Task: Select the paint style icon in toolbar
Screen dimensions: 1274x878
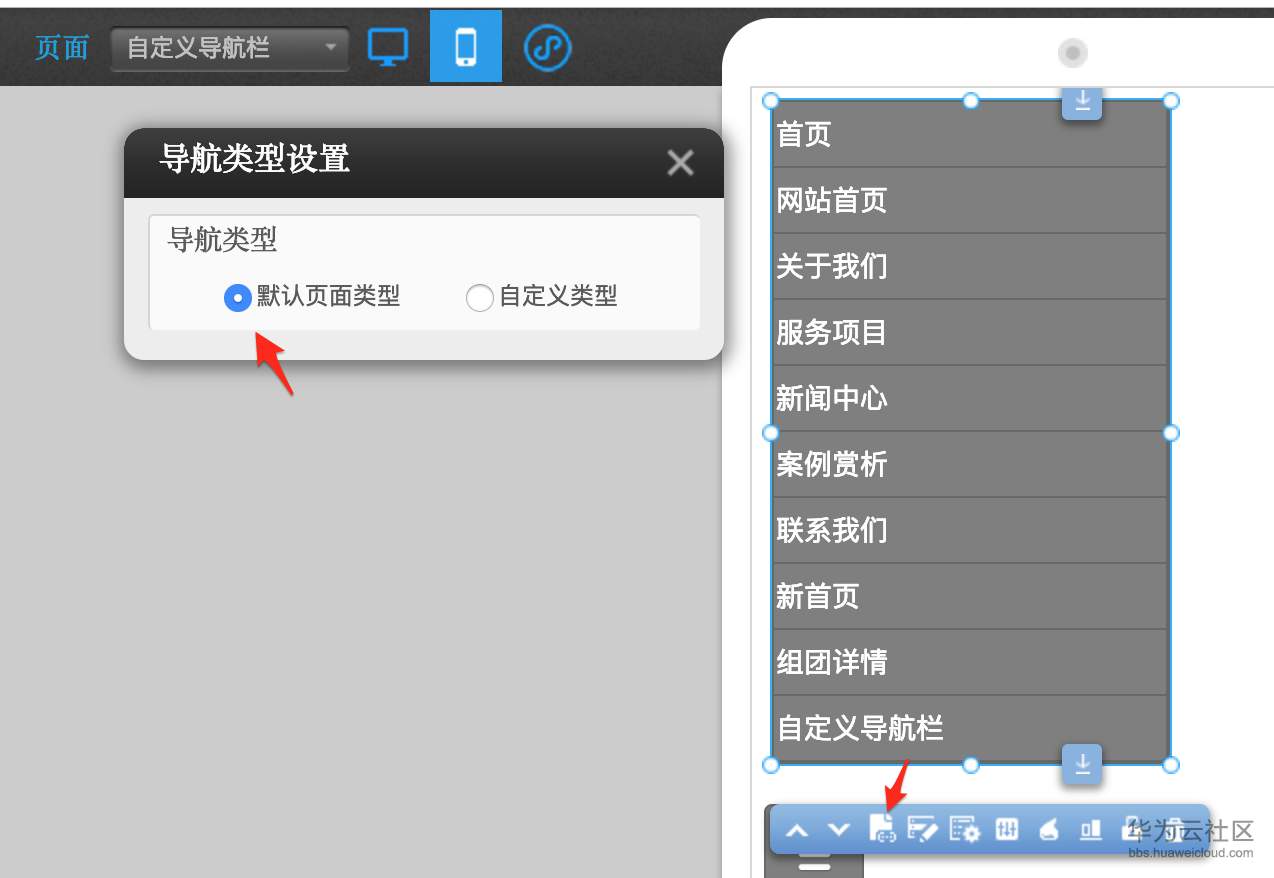Action: click(x=1049, y=829)
